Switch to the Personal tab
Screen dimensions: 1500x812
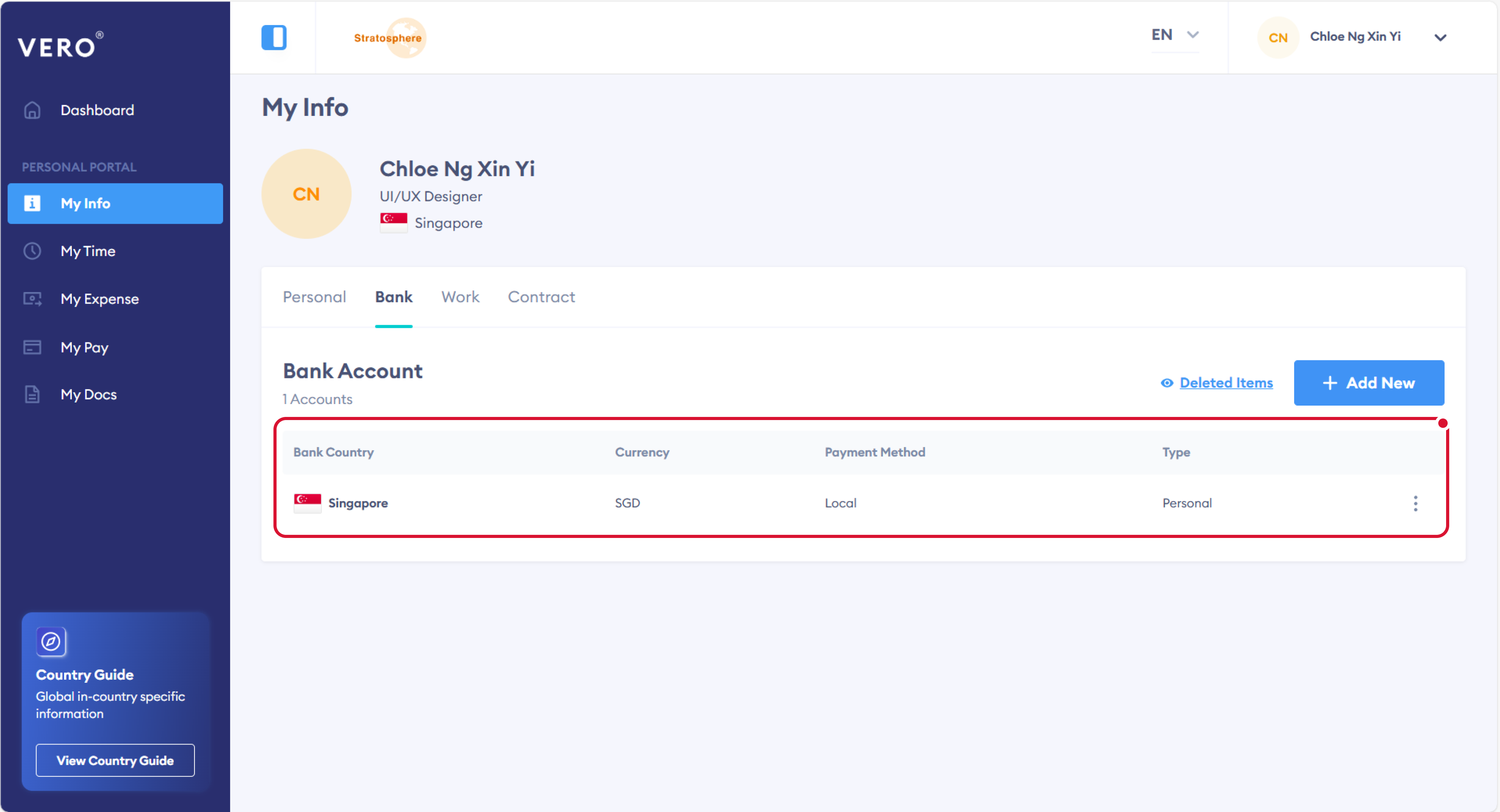tap(314, 297)
